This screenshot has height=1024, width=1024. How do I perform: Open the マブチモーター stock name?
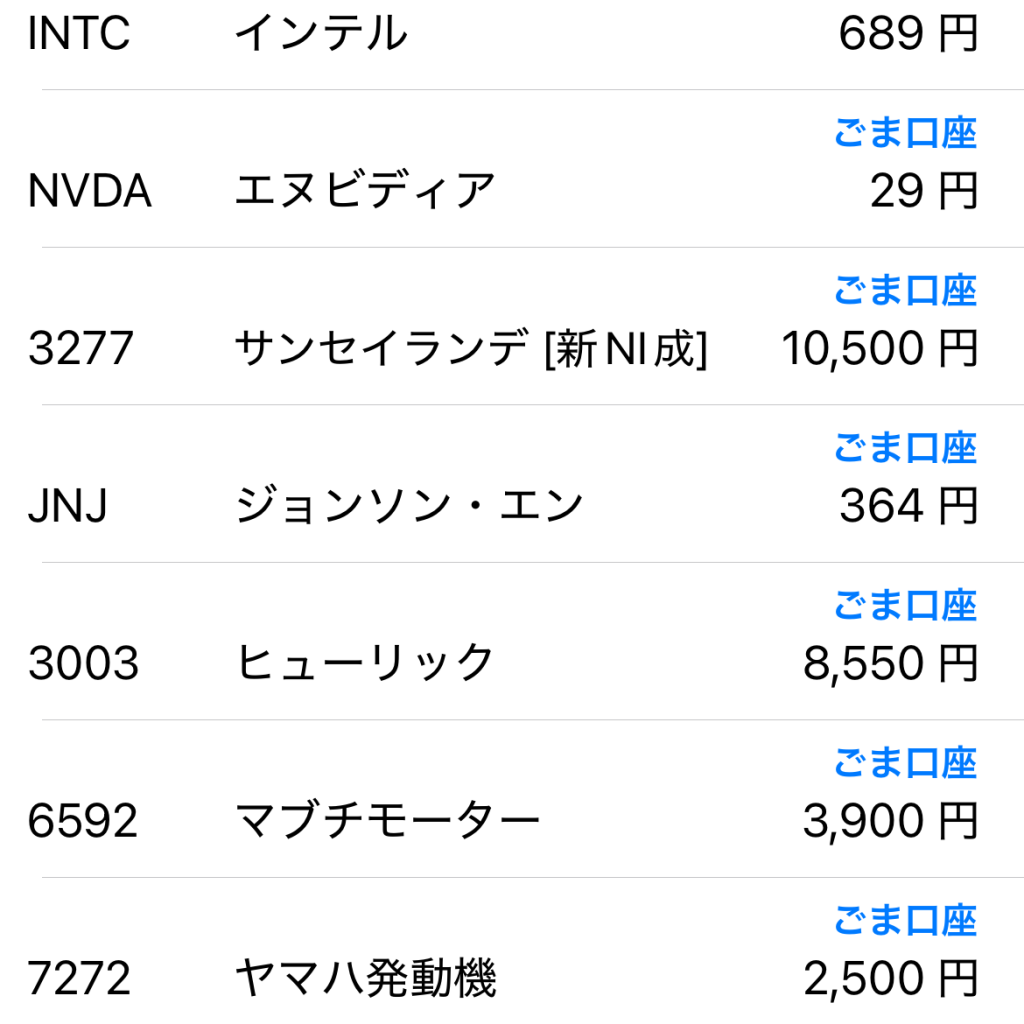(x=387, y=821)
